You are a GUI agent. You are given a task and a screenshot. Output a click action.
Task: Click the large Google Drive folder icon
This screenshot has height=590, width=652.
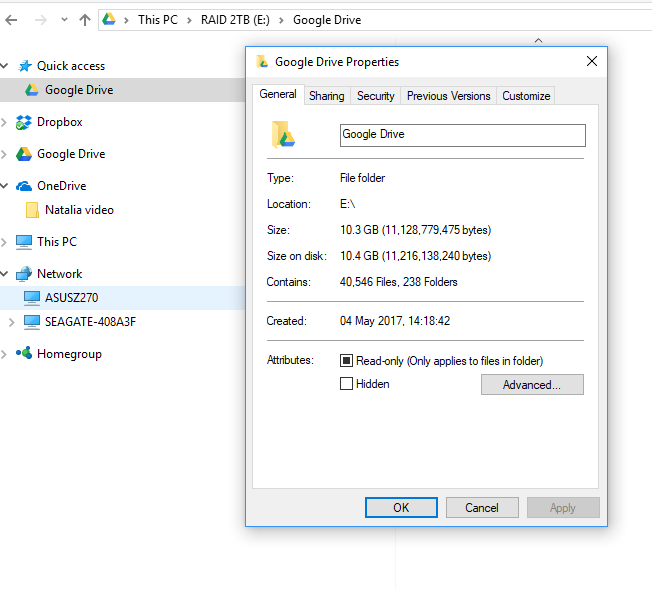(x=283, y=134)
